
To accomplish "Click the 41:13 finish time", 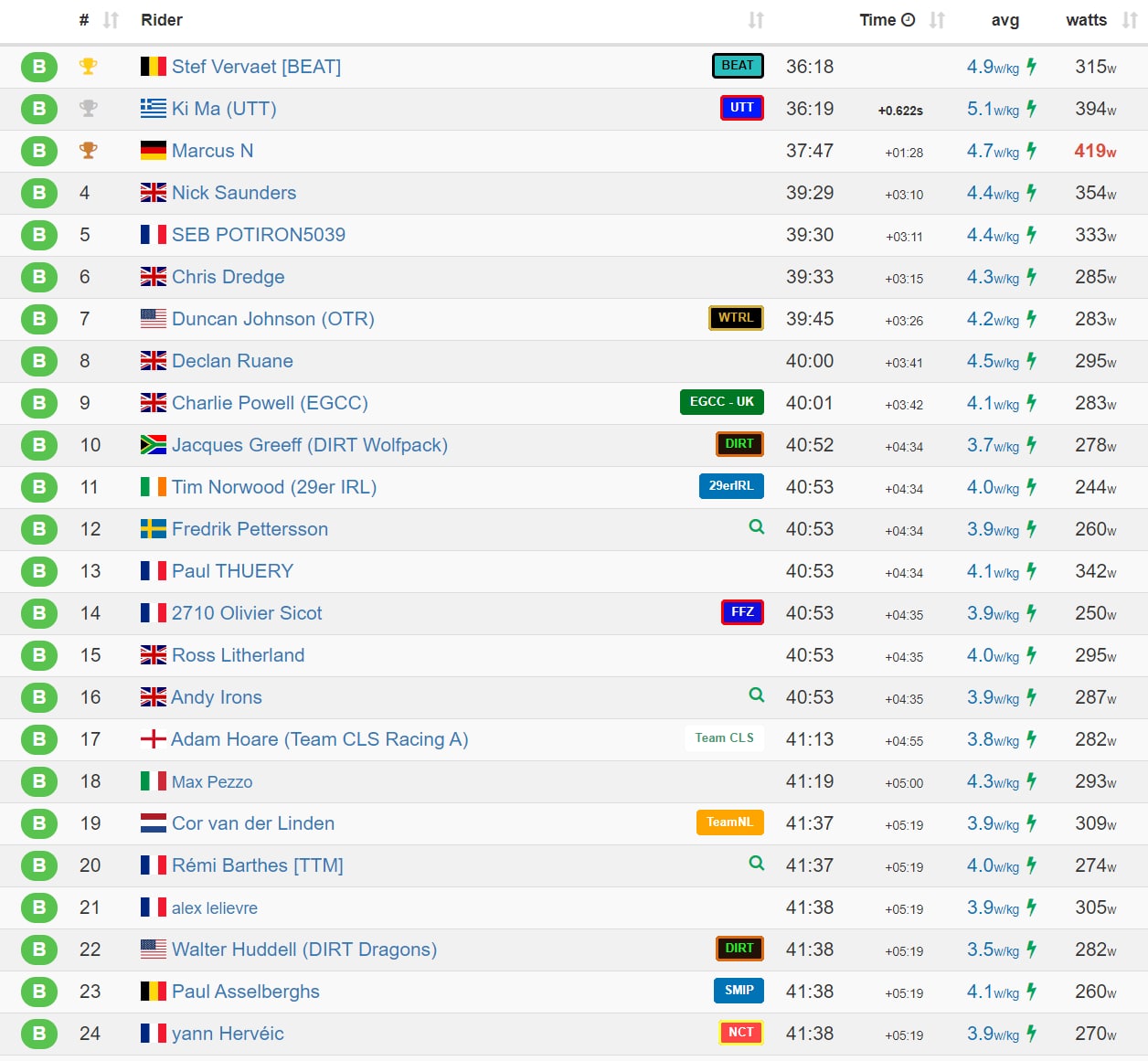I will [x=810, y=739].
